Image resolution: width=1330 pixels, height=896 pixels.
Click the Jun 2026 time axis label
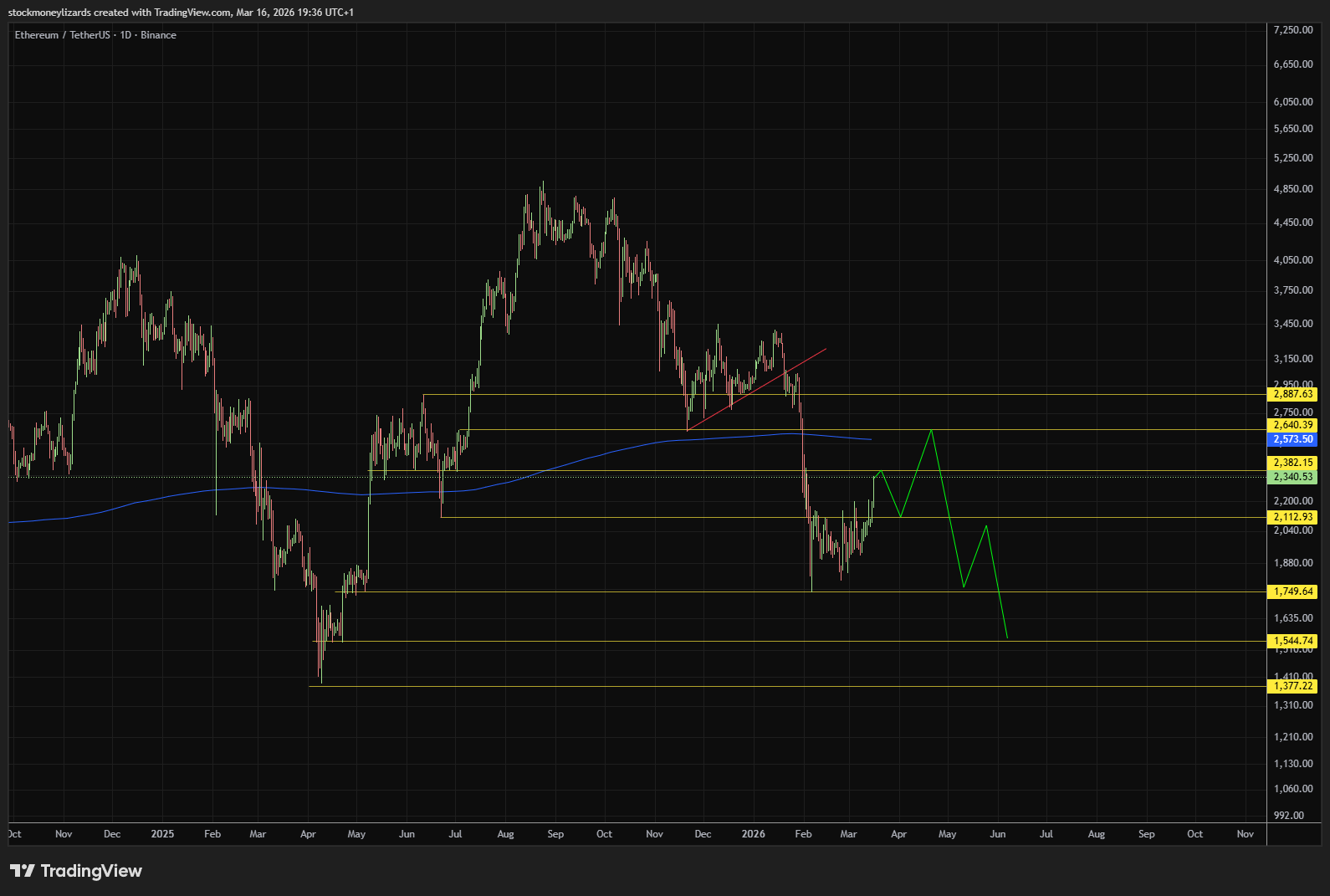997,834
